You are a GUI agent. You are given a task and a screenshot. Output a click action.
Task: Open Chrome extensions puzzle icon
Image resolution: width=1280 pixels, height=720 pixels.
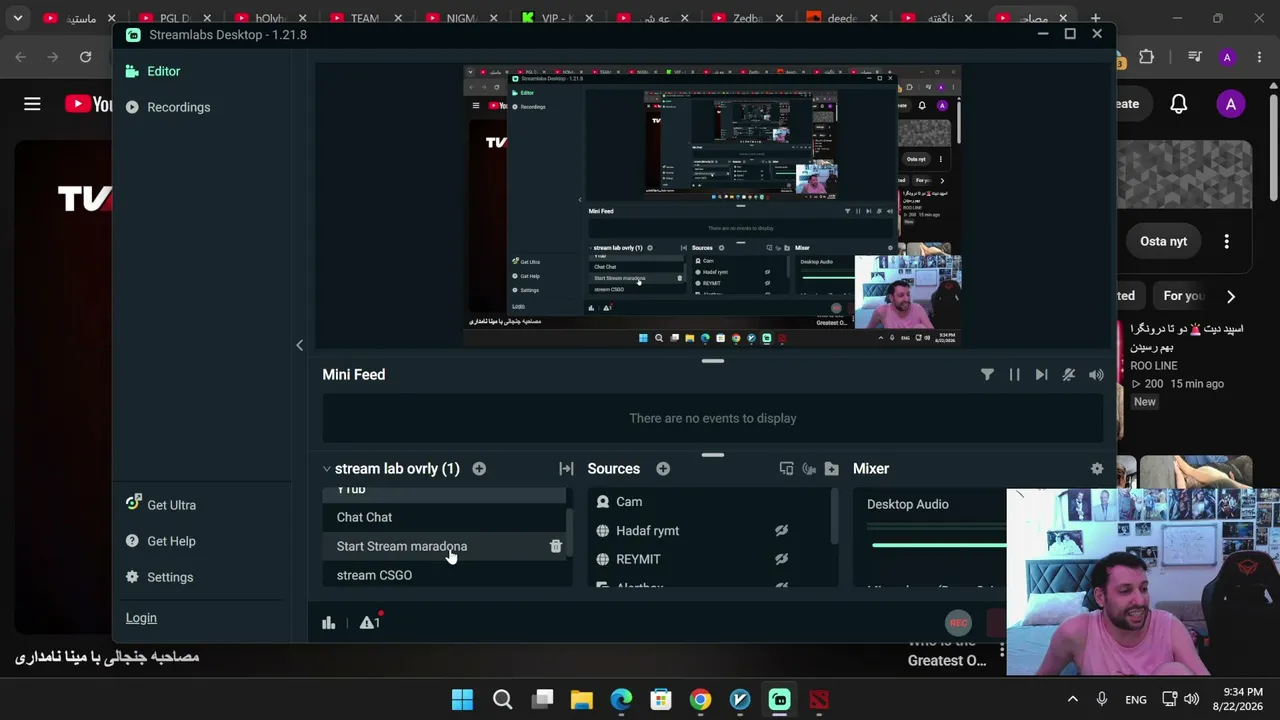(1146, 57)
